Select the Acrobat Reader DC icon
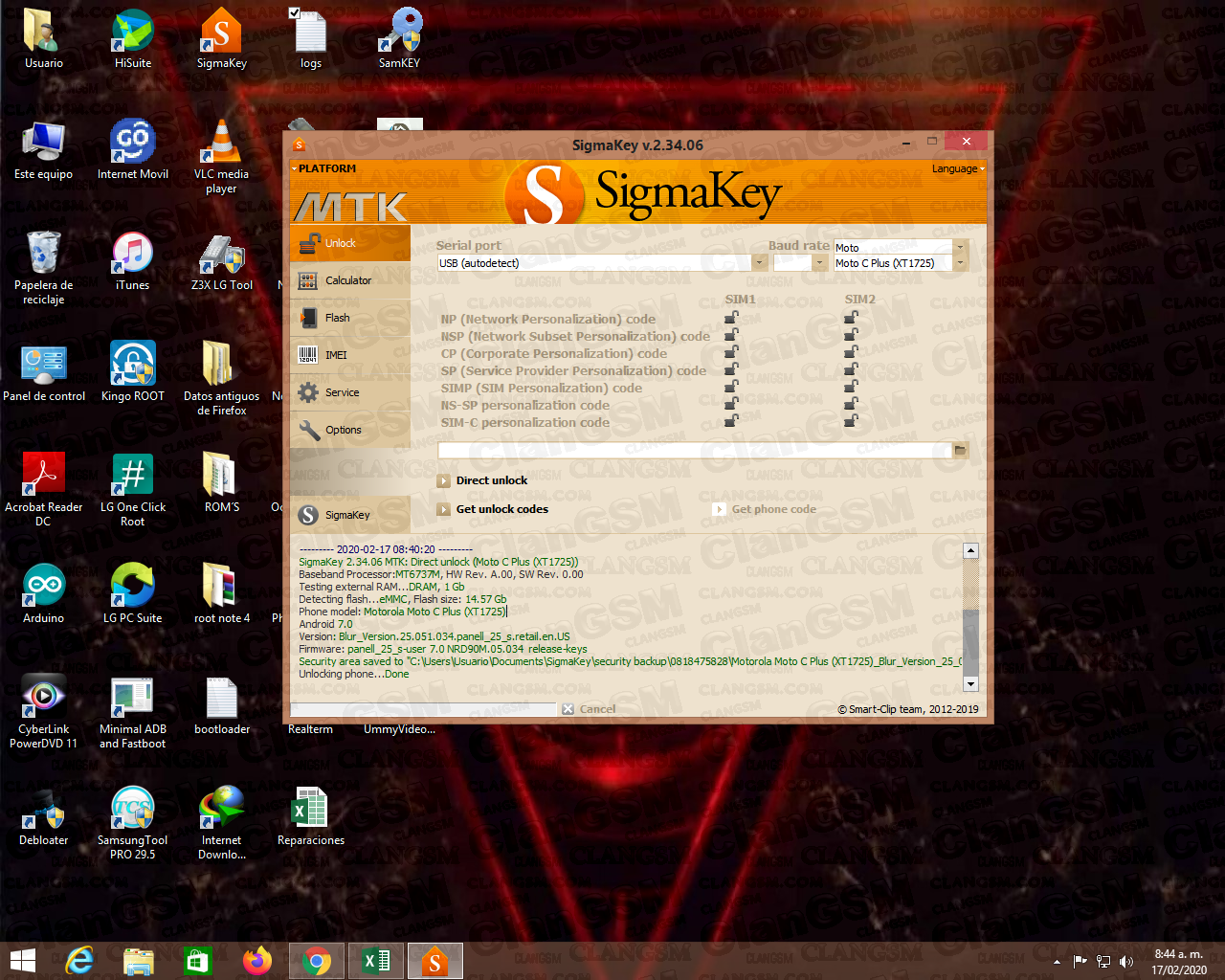Viewport: 1225px width, 980px height. point(44,491)
